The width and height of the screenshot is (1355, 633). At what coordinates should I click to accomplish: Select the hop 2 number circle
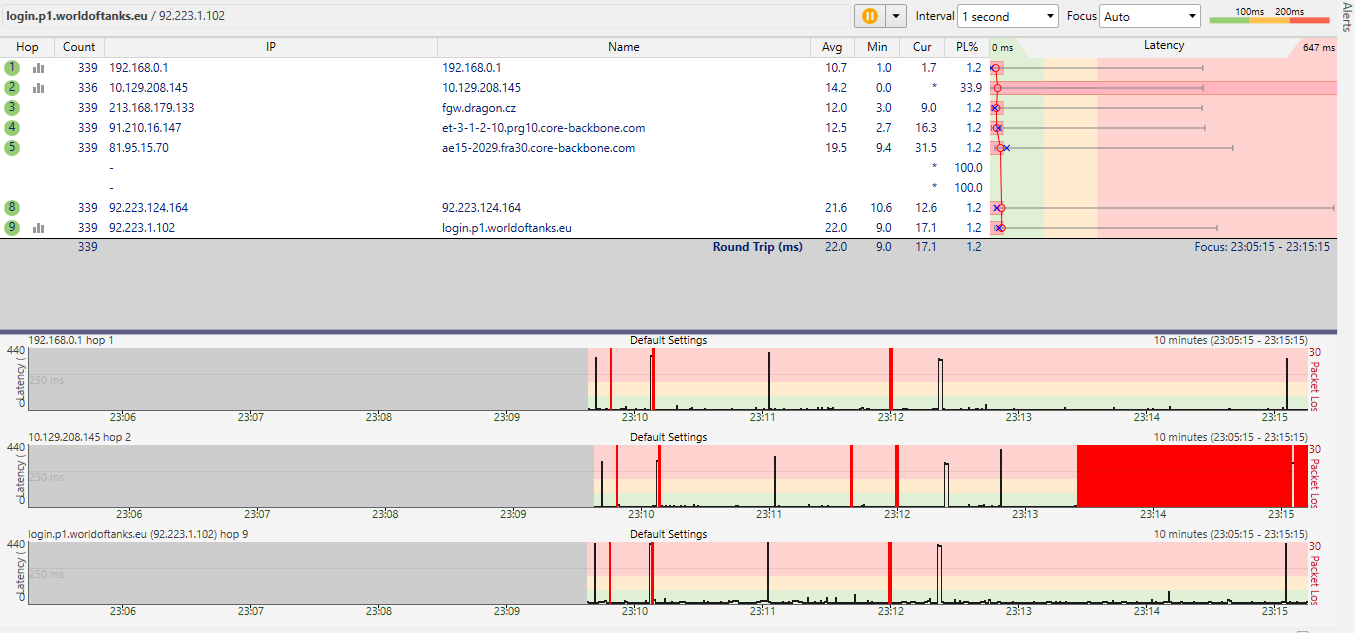pyautogui.click(x=12, y=88)
